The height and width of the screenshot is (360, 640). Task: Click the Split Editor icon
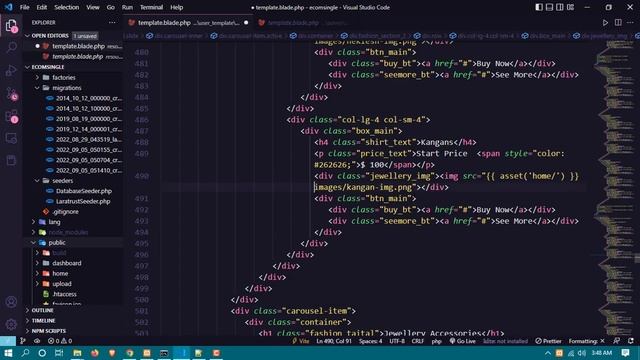pyautogui.click(x=618, y=22)
